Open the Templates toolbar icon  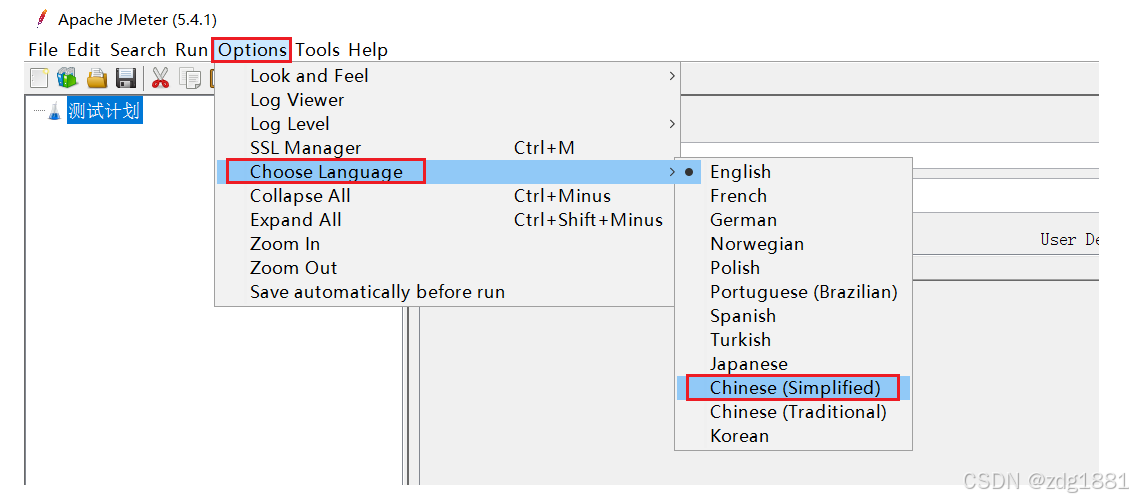(67, 77)
